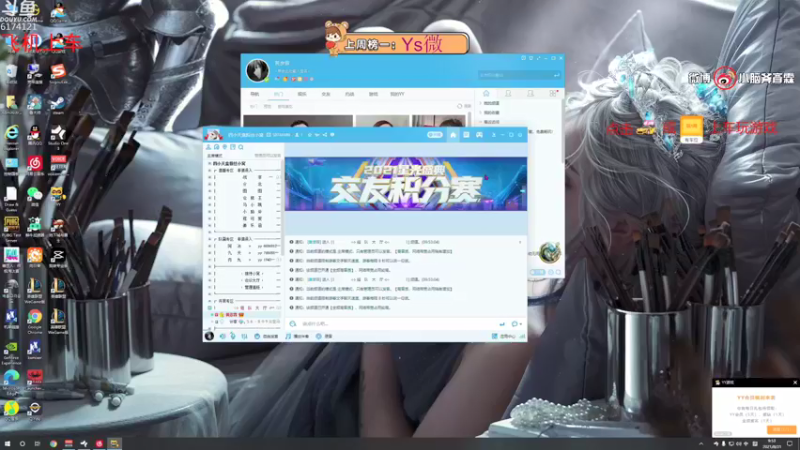Open the Windows Start menu
The height and width of the screenshot is (450, 800).
pos(7,443)
